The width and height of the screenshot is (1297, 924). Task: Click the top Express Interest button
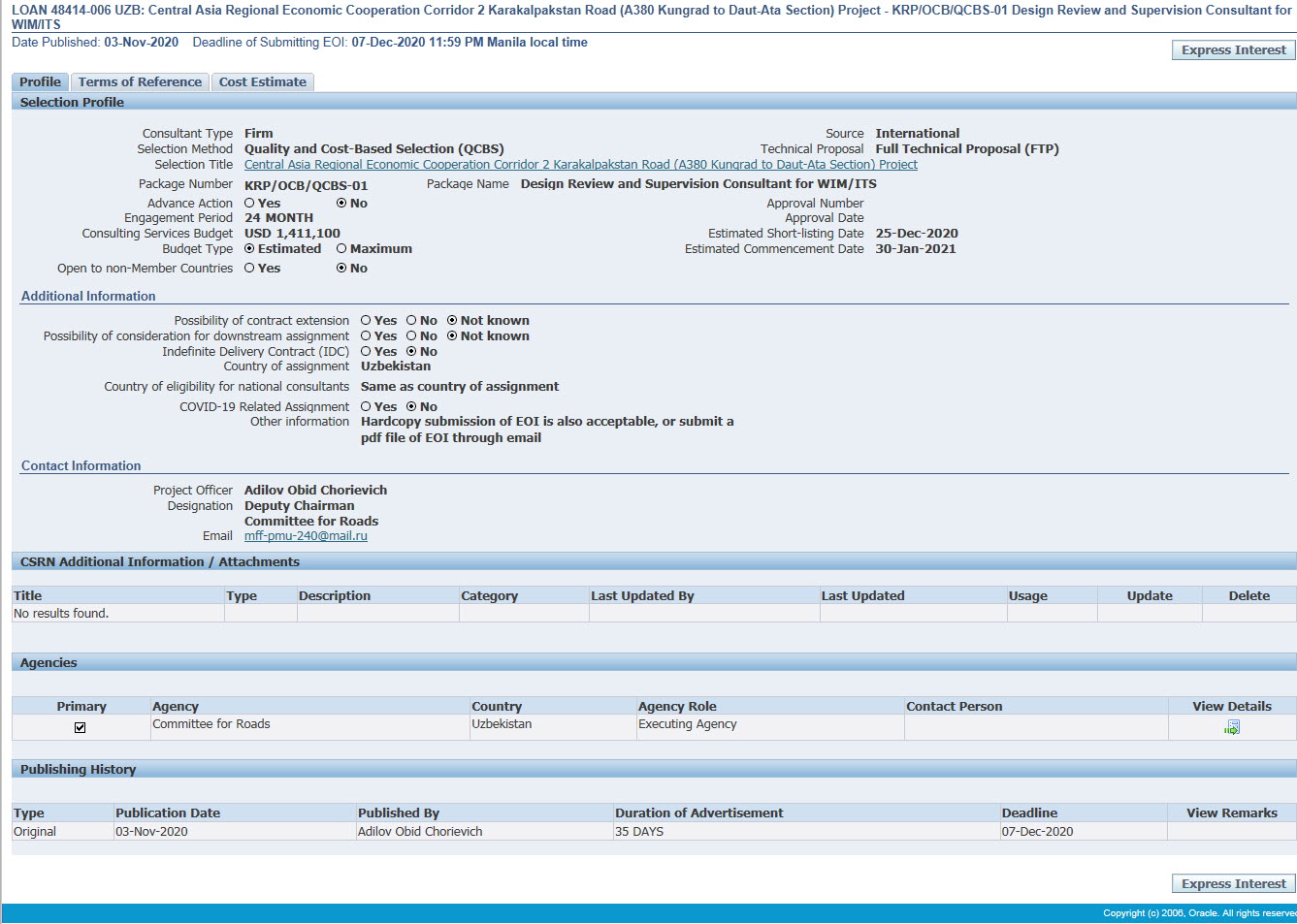click(1233, 50)
